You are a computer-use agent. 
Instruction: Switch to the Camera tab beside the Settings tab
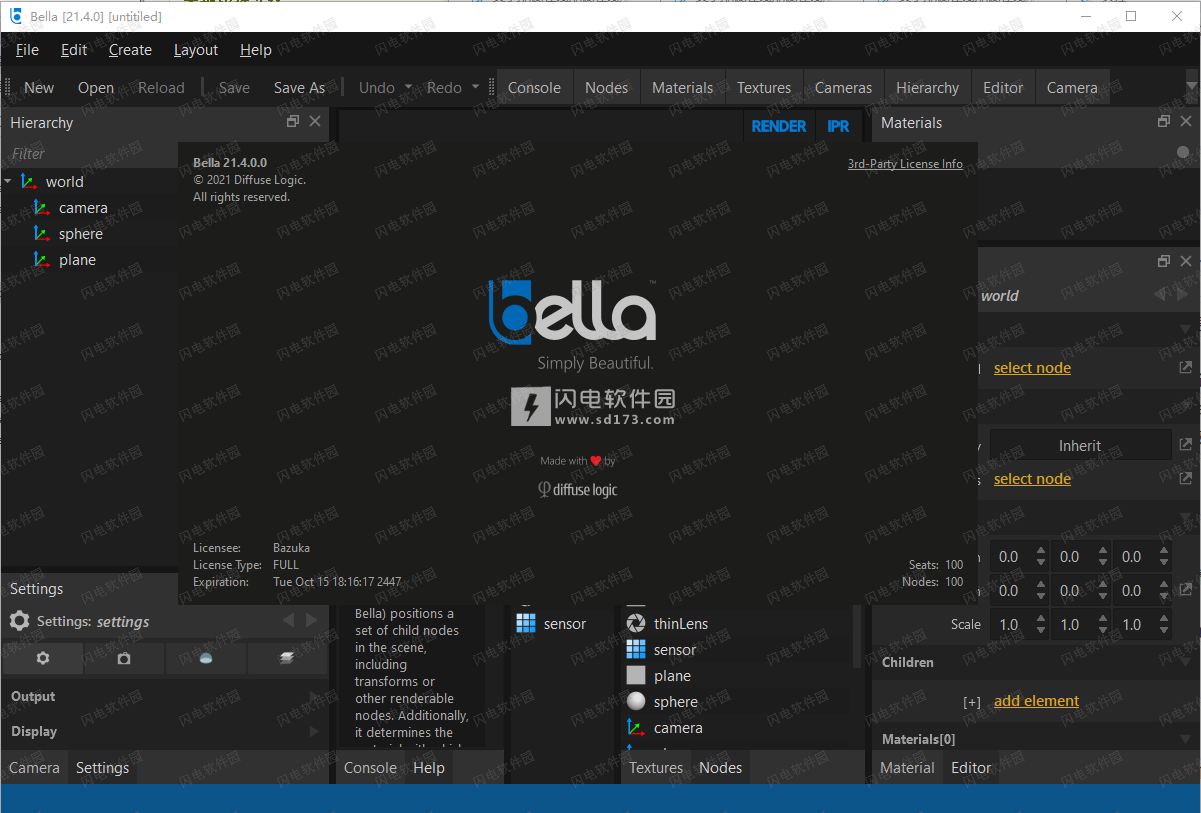35,768
